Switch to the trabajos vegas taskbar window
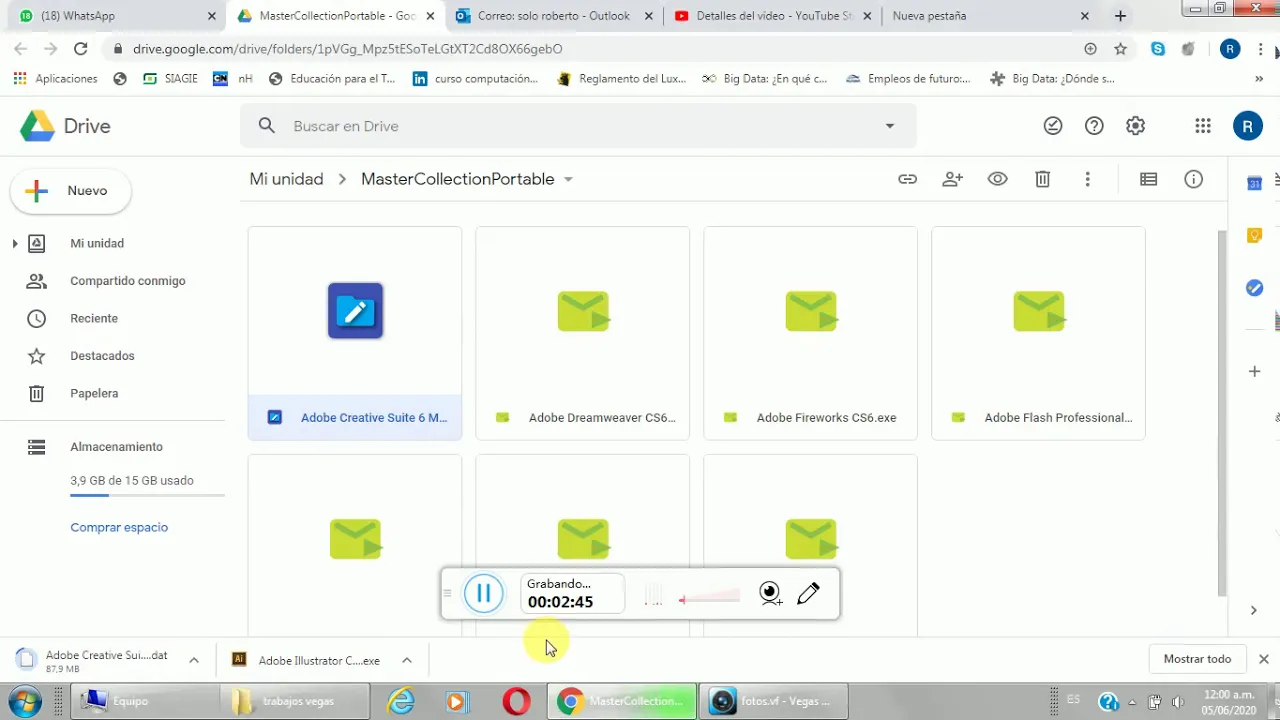This screenshot has width=1280, height=720. [x=296, y=701]
